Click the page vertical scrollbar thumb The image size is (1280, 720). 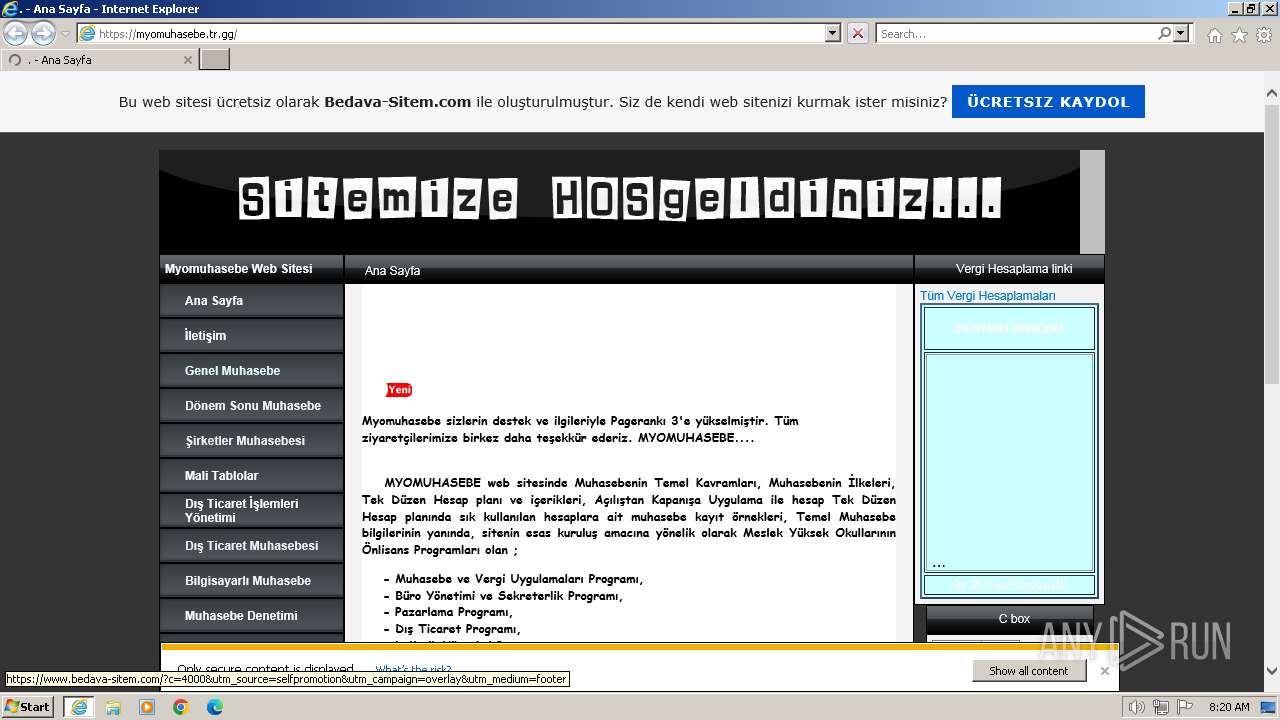(x=1272, y=242)
